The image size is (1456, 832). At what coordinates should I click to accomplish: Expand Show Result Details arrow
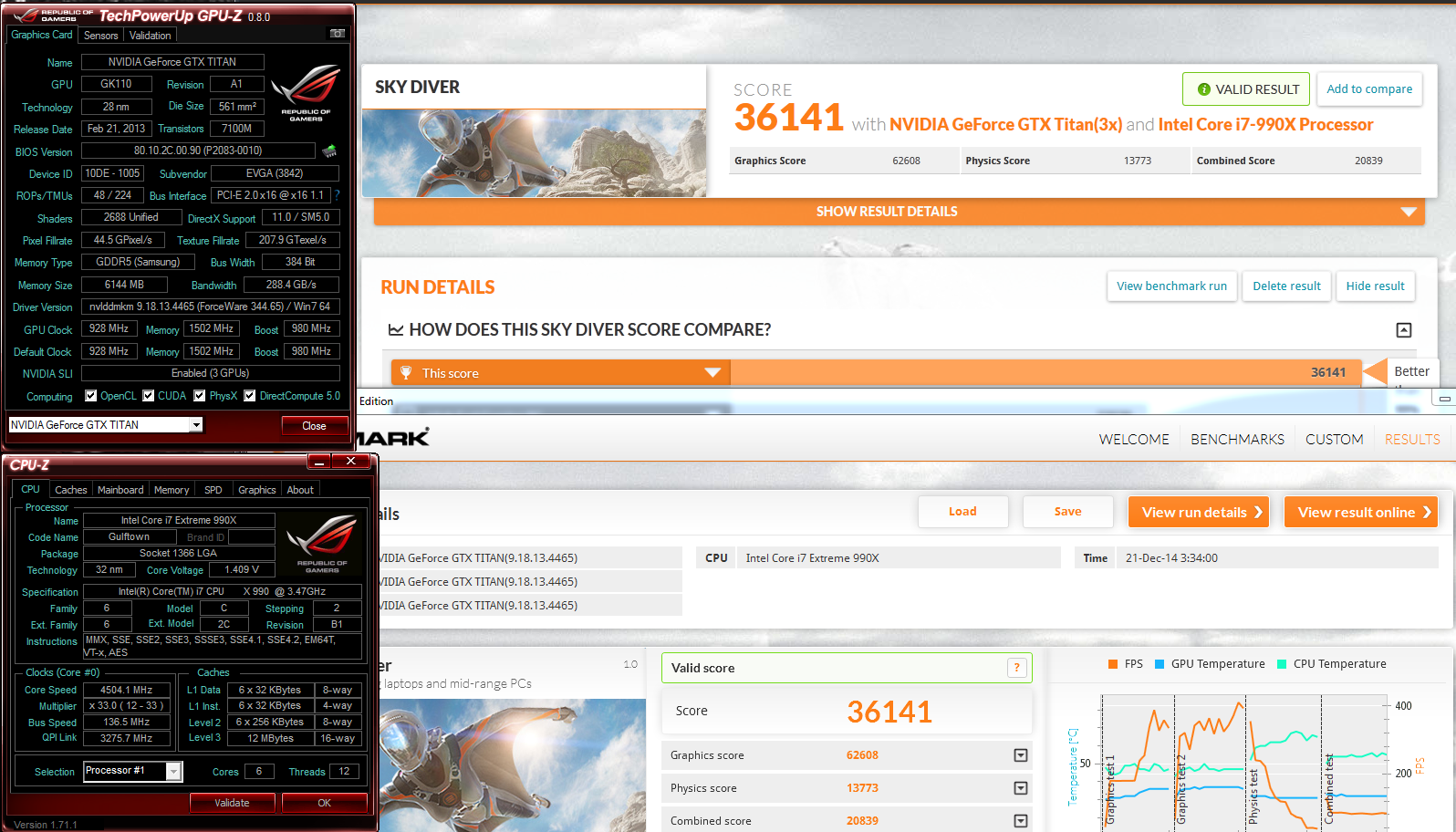(x=1409, y=212)
